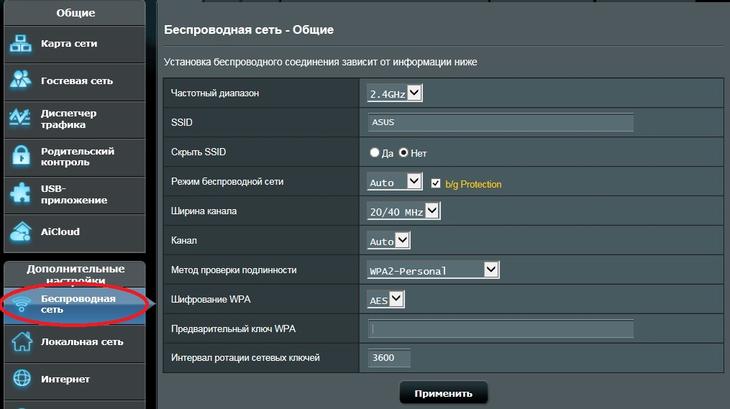Screen dimensions: 730x409
Task: Open USB-приложение menu entry
Action: coord(74,195)
